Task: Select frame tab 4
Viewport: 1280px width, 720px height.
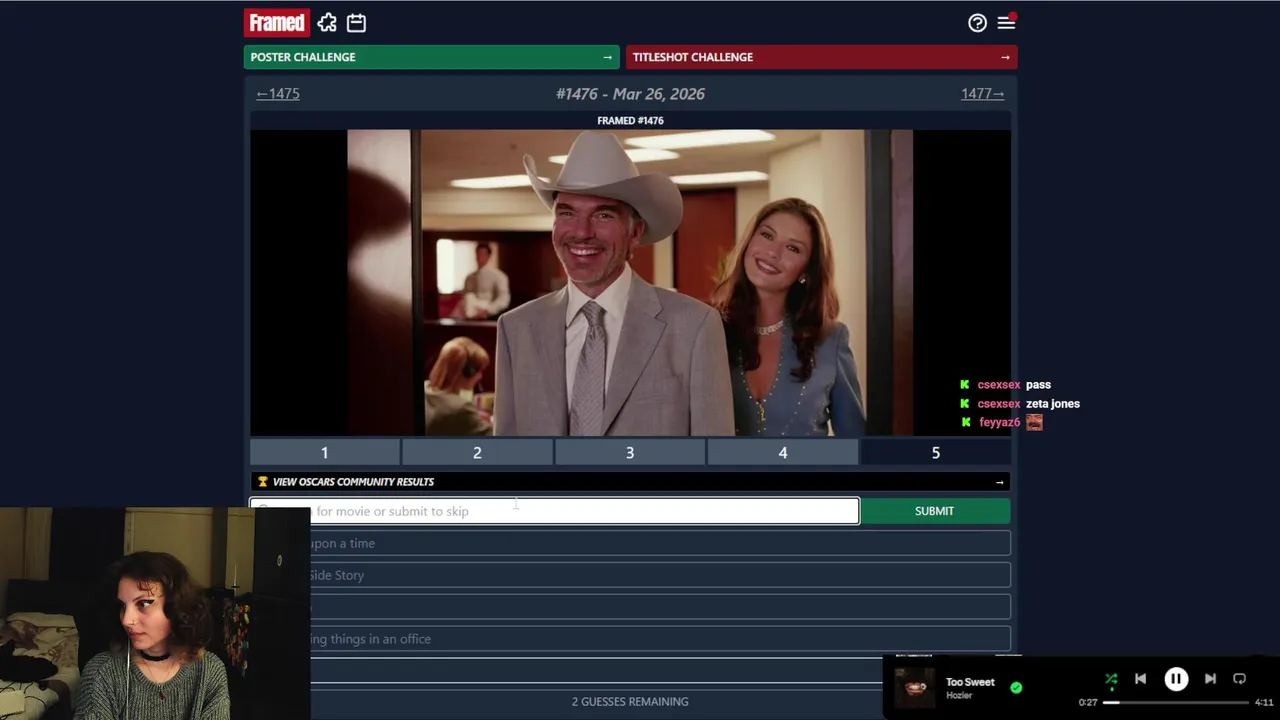Action: point(783,453)
